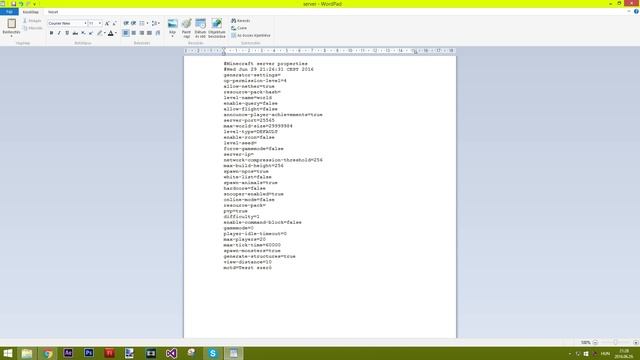Click the decrease indent icon

coord(126,23)
